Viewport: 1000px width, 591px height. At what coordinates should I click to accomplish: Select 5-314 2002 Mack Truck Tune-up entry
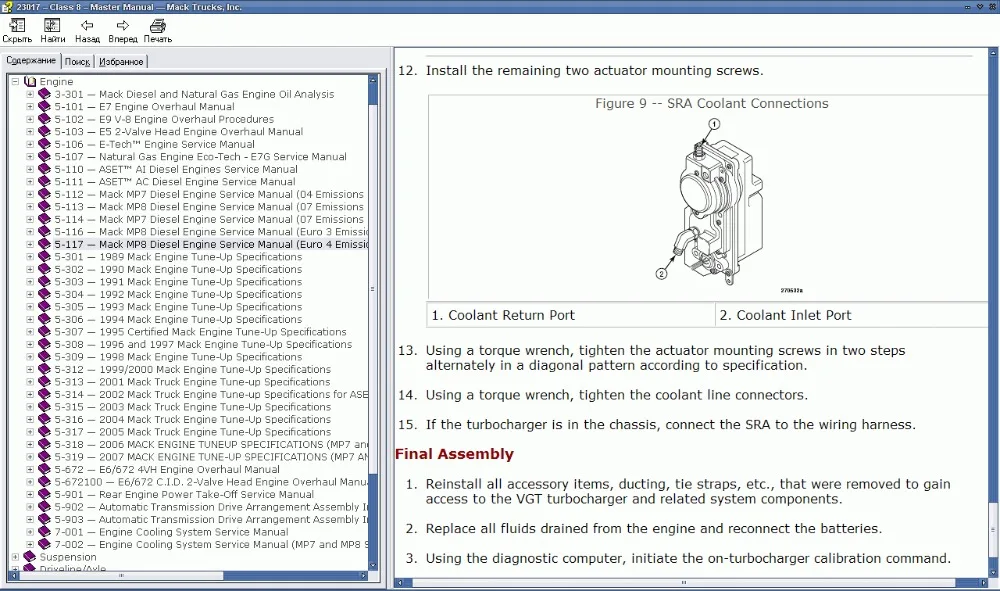pyautogui.click(x=211, y=395)
